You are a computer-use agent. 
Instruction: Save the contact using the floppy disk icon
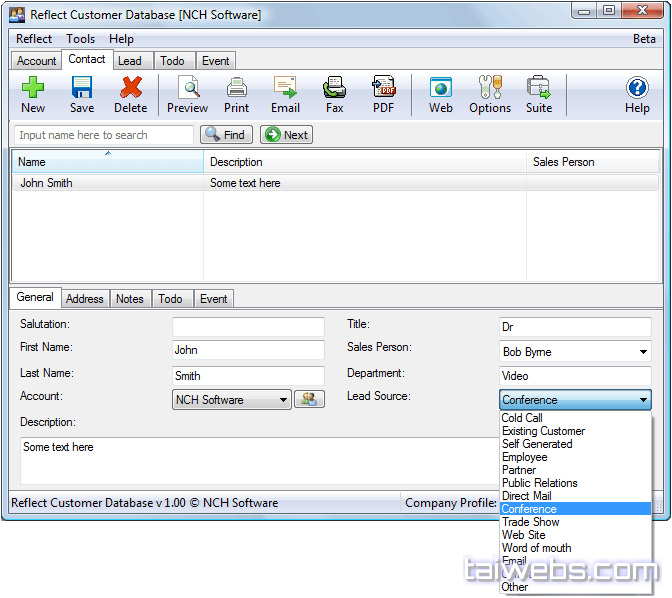[82, 94]
